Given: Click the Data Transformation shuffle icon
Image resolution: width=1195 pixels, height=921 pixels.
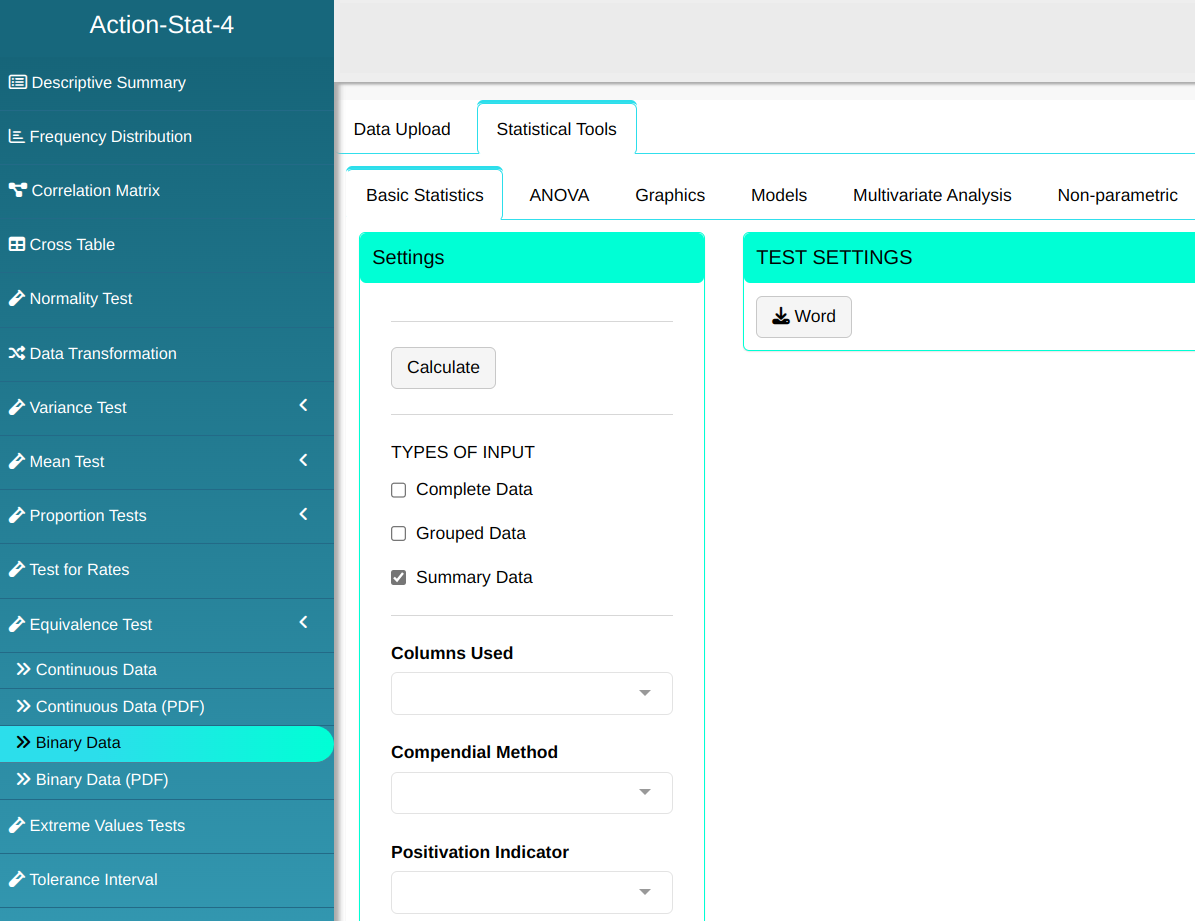Looking at the screenshot, I should pyautogui.click(x=16, y=354).
